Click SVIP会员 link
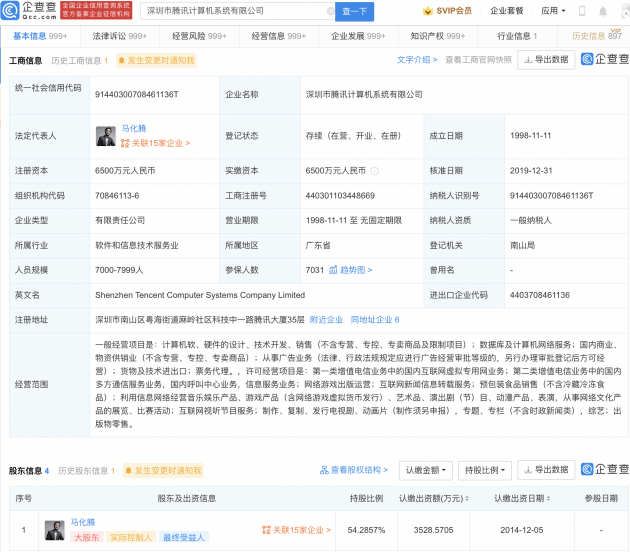The width and height of the screenshot is (630, 552). pyautogui.click(x=454, y=11)
